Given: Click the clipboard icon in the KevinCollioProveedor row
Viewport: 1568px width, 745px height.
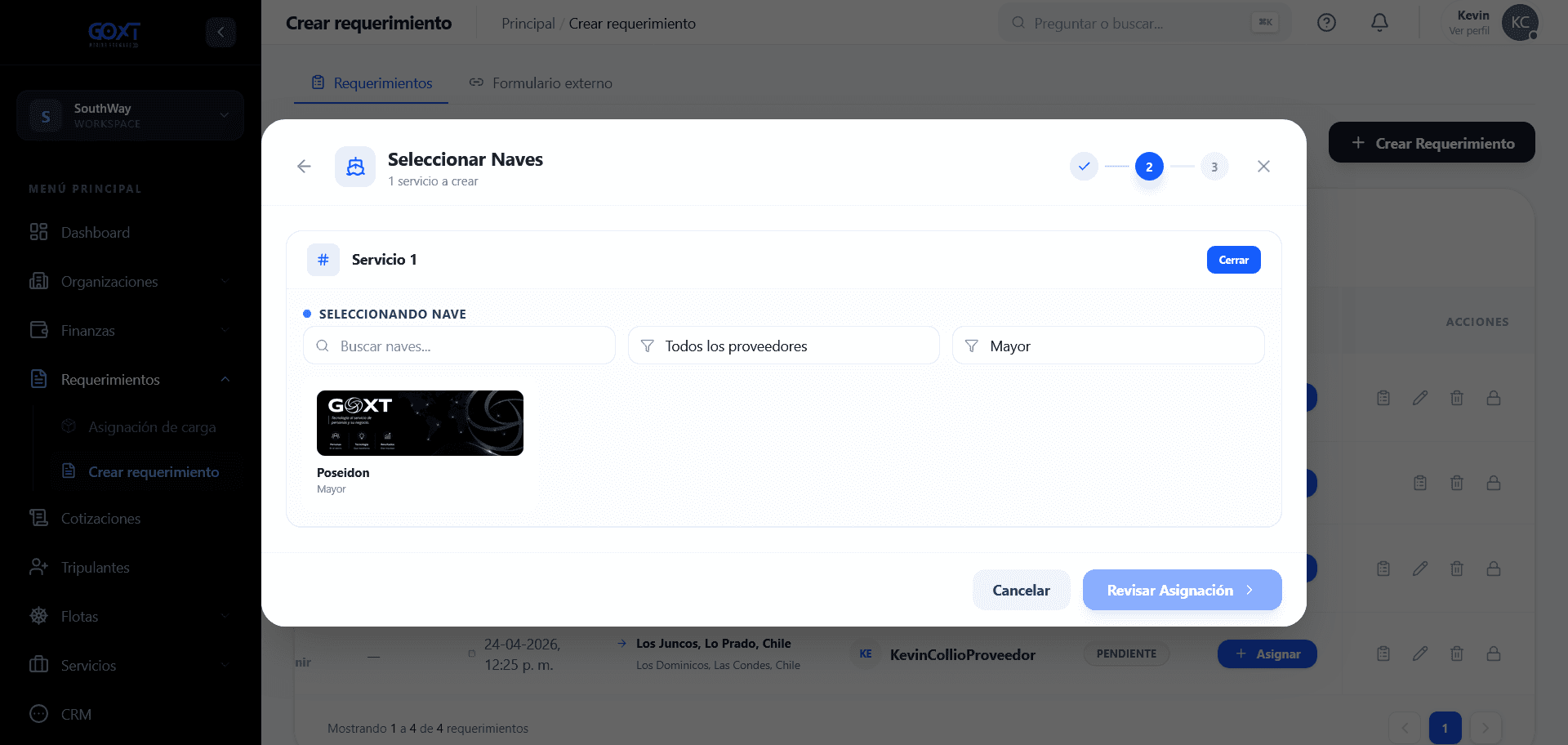Looking at the screenshot, I should (x=1383, y=654).
